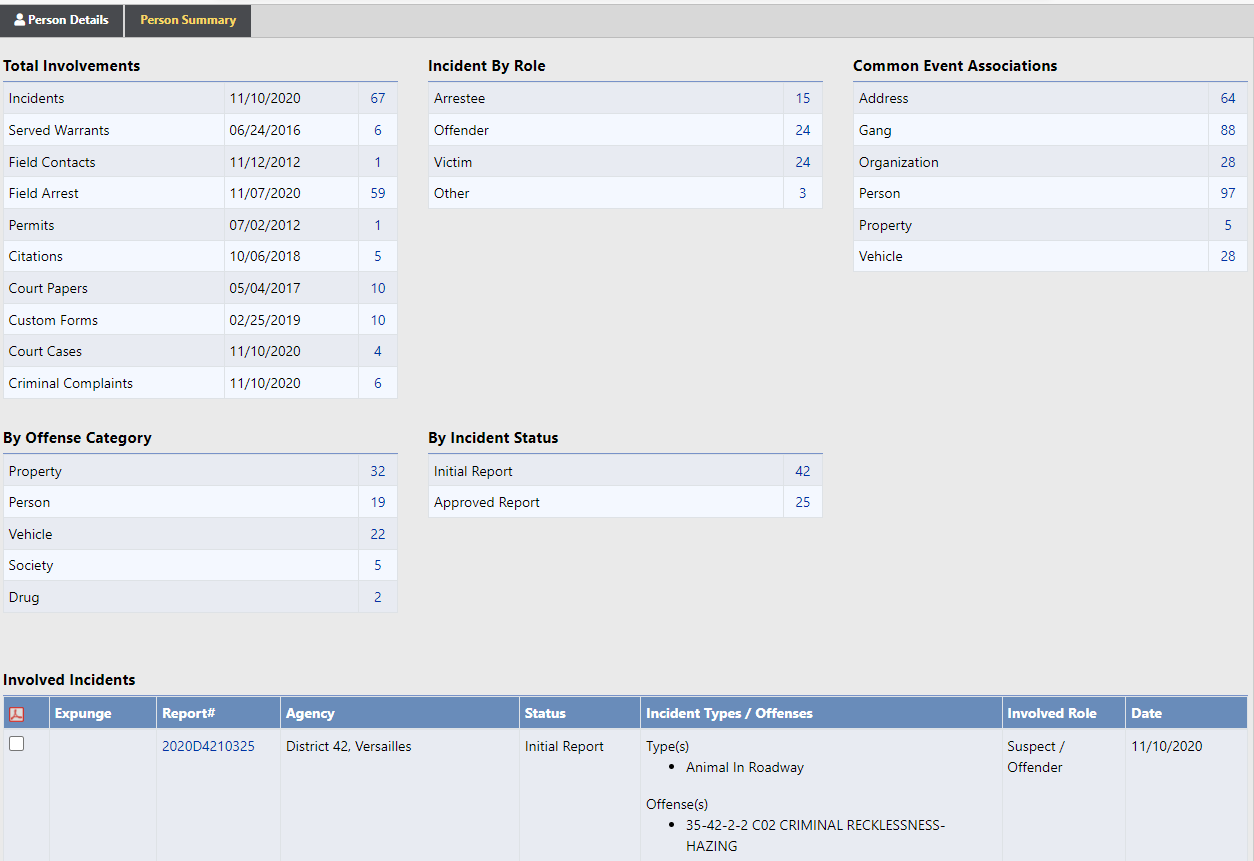The image size is (1254, 861).
Task: Click the PDF icon in incidents table header
Action: click(x=16, y=714)
